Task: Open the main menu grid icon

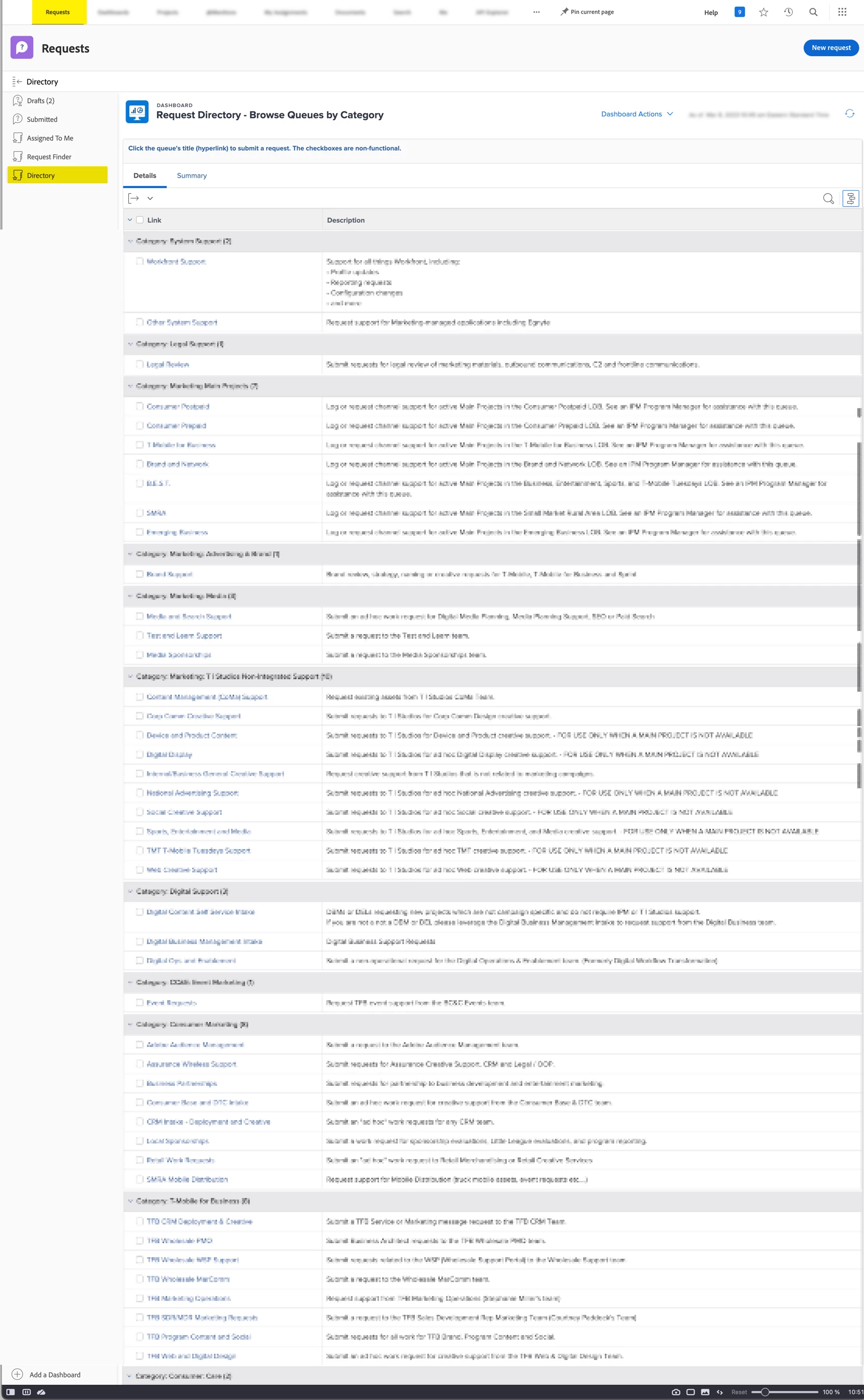Action: pos(842,12)
